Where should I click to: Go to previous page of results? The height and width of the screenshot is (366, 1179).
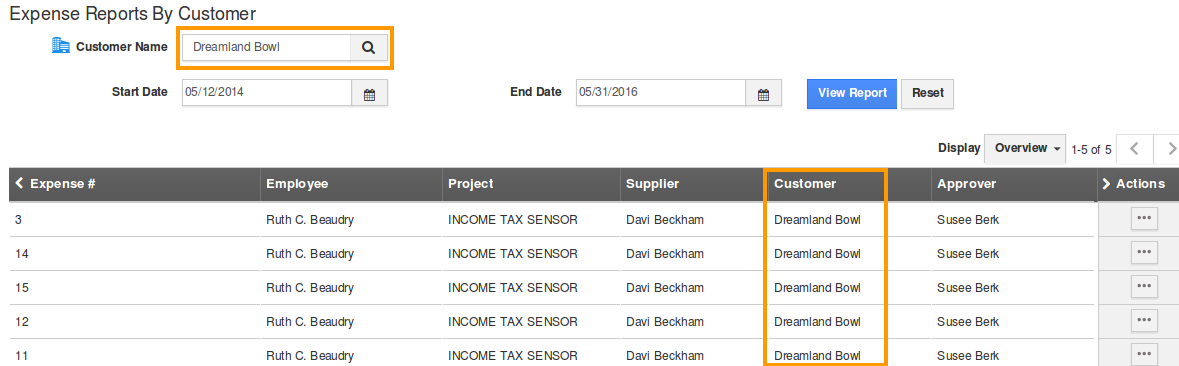click(x=1134, y=149)
